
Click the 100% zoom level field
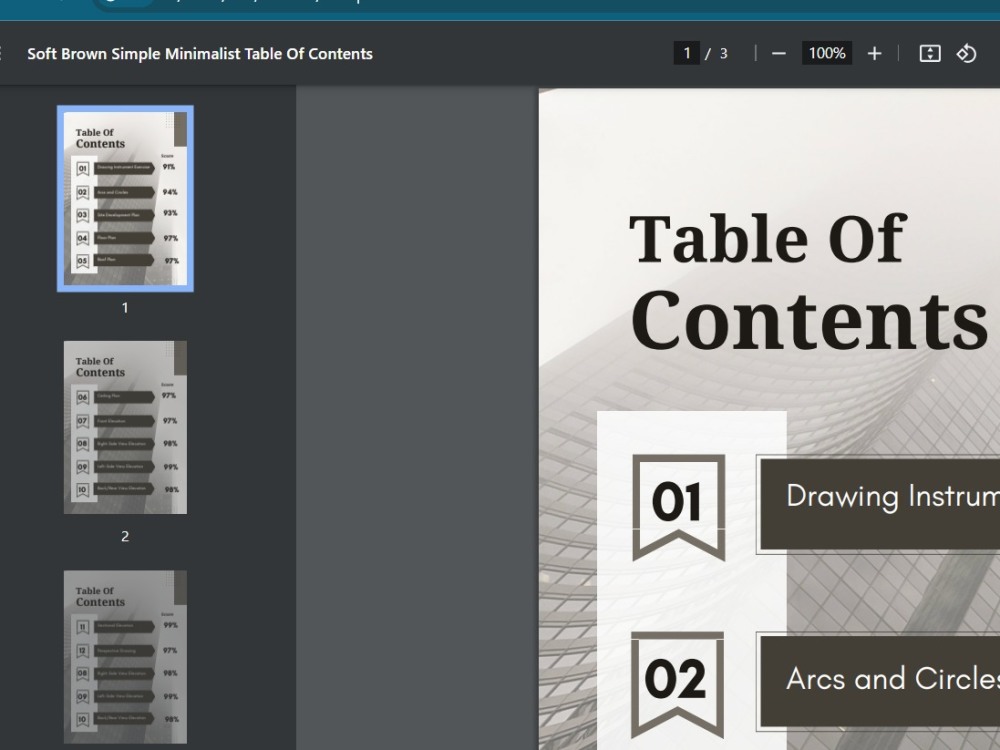pyautogui.click(x=827, y=53)
